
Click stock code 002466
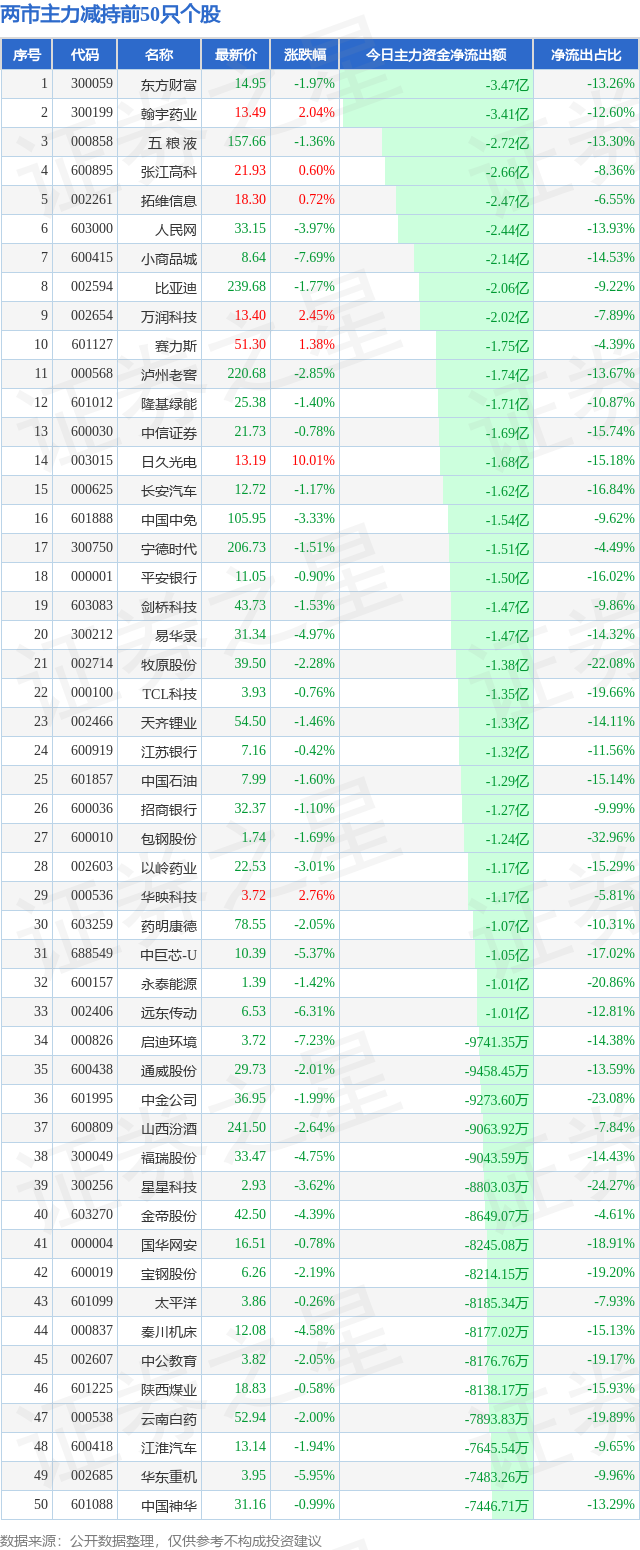point(92,722)
